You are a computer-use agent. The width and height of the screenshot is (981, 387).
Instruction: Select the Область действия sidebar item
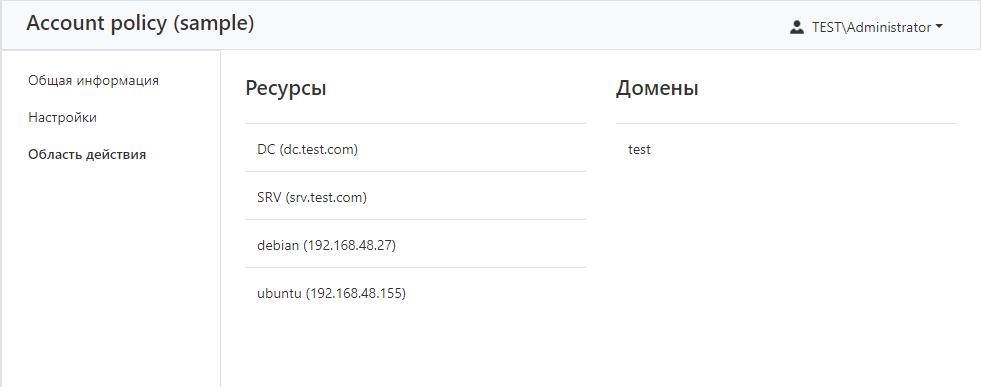point(87,154)
